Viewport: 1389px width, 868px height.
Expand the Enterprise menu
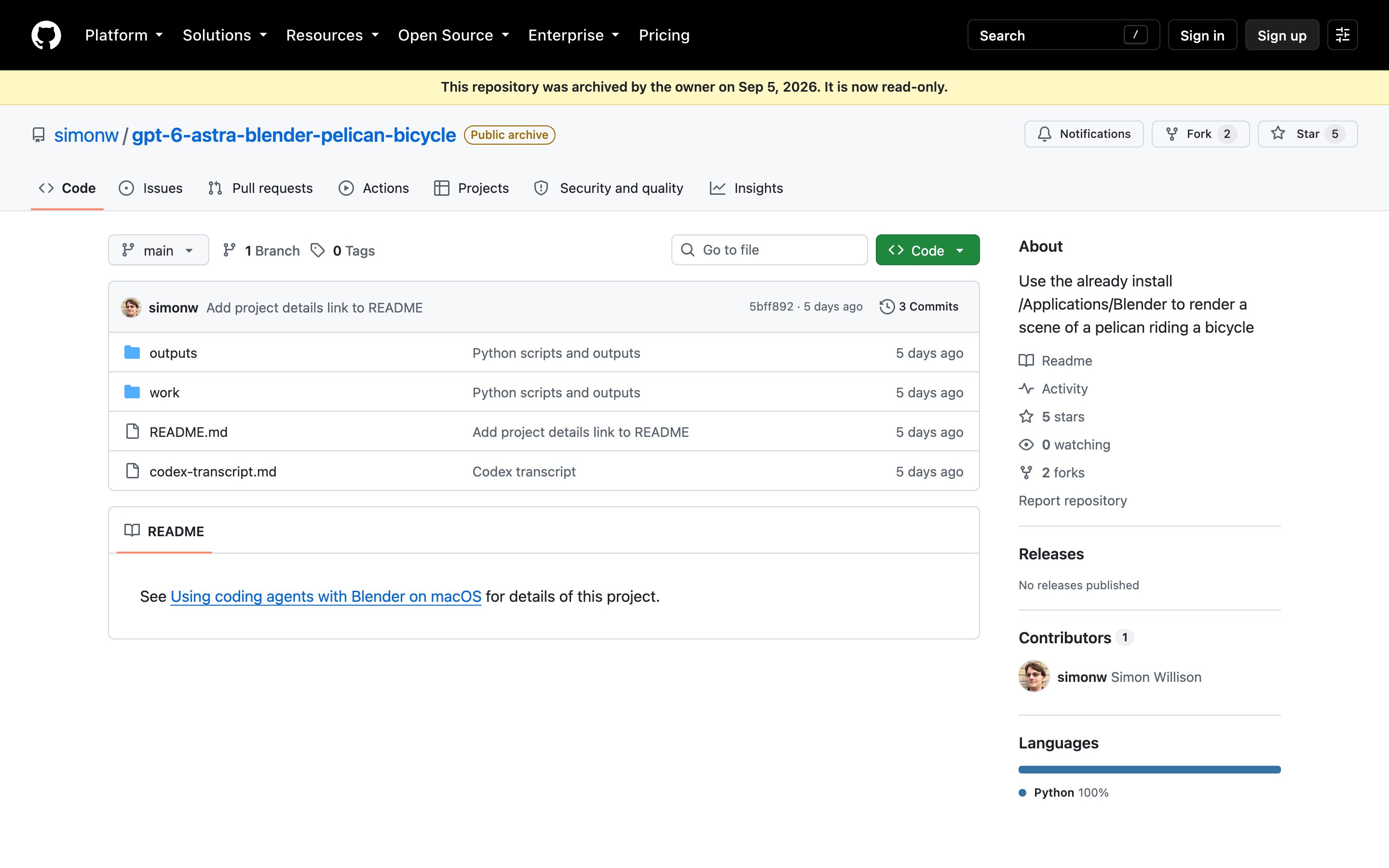coord(573,35)
